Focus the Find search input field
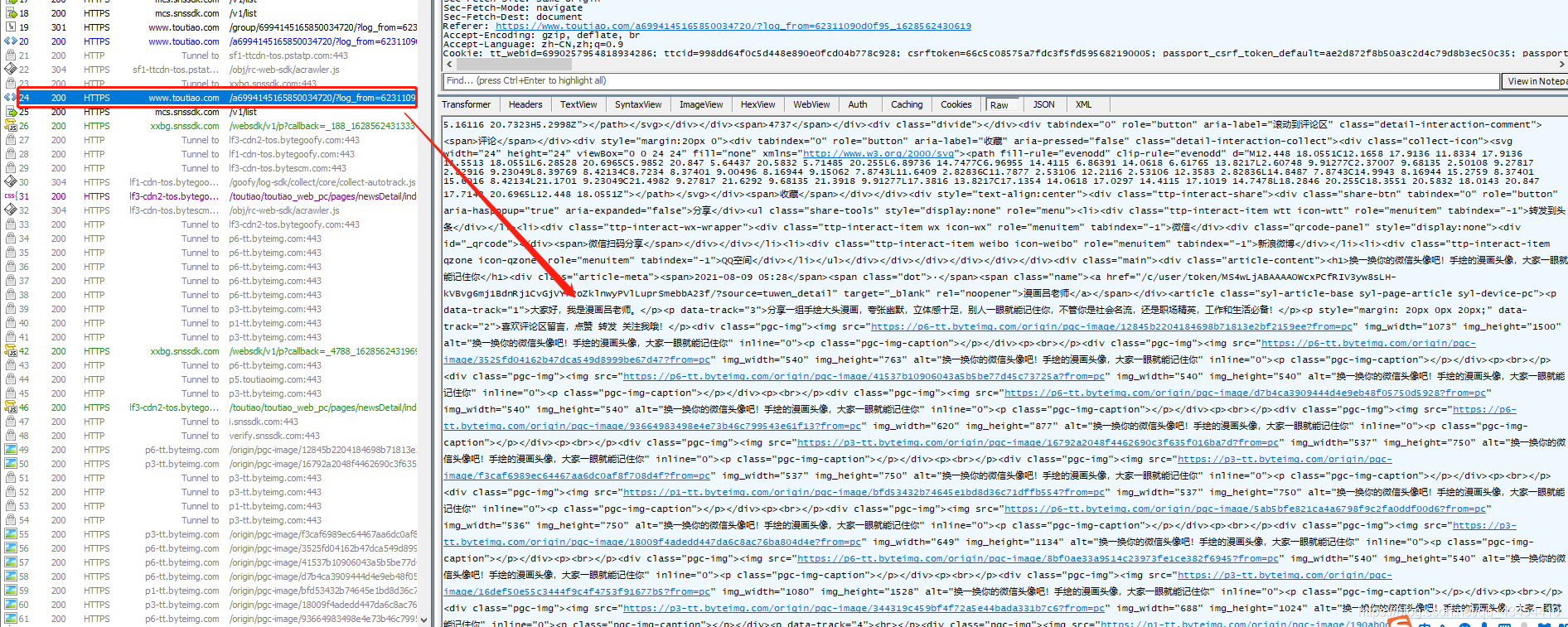This screenshot has width=1568, height=627. click(970, 81)
